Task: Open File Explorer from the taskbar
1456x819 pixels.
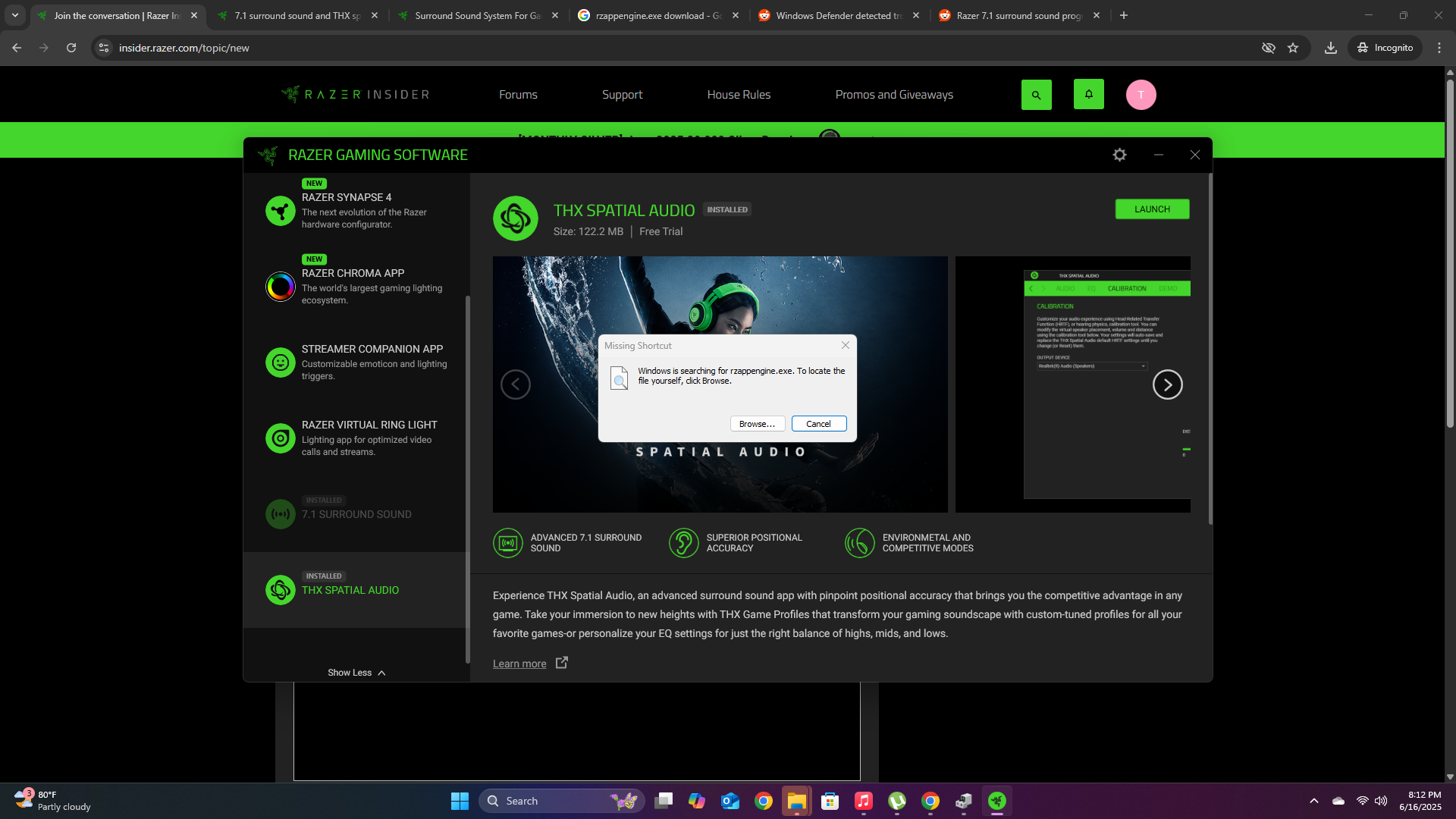Action: 797,801
